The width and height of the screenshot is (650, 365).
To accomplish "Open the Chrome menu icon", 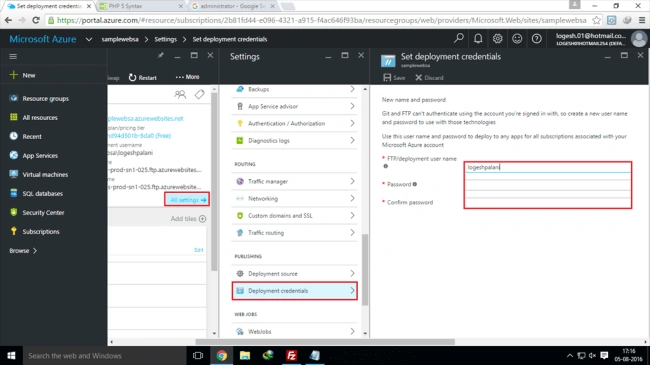I will [x=642, y=20].
